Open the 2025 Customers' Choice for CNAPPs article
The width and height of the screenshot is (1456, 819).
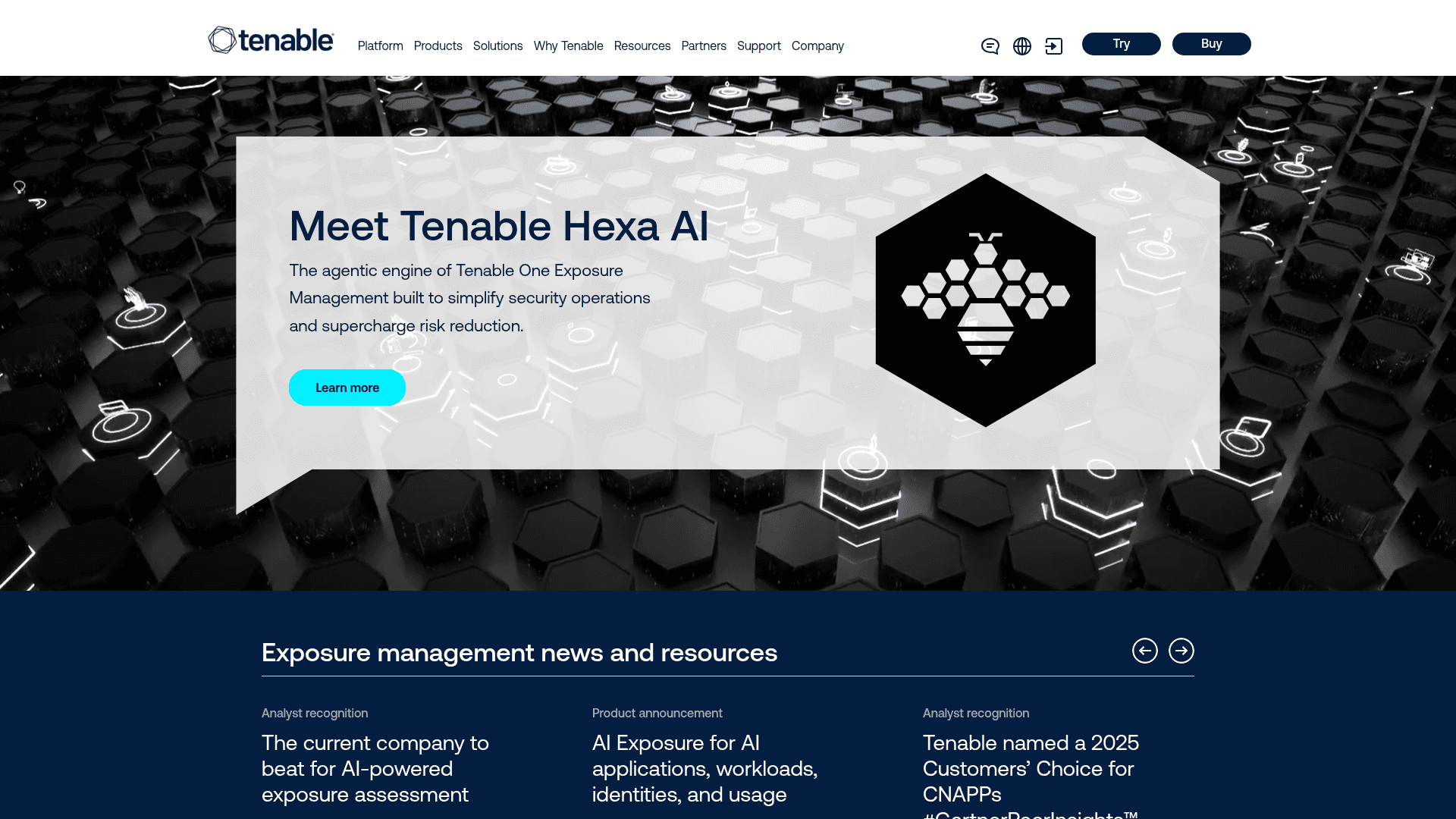tap(1031, 773)
